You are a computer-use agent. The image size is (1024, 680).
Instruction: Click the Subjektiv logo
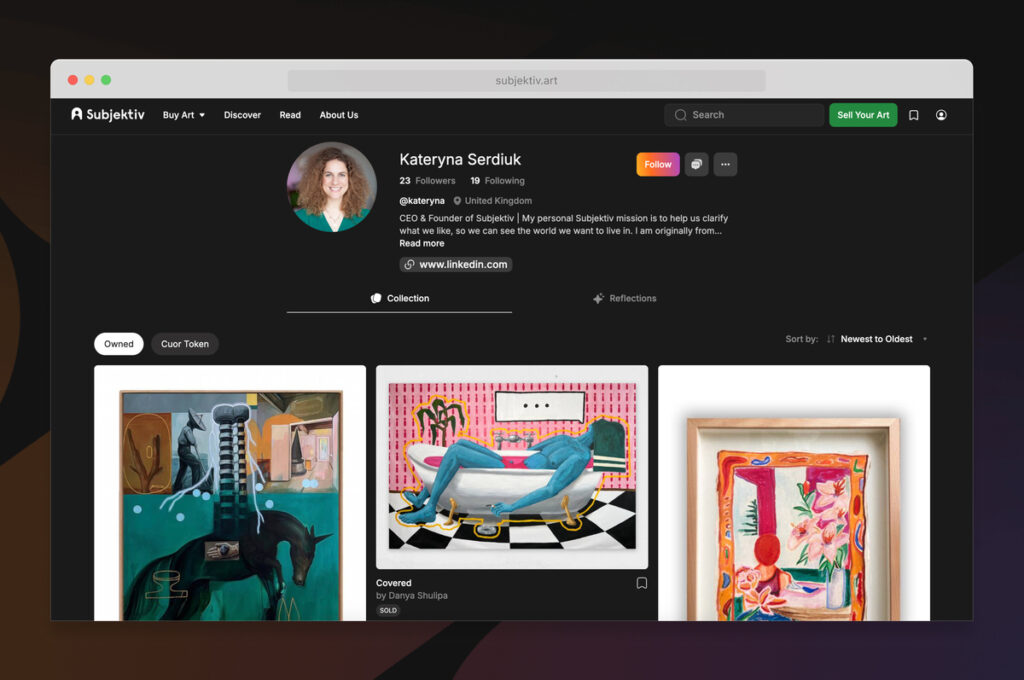[108, 114]
